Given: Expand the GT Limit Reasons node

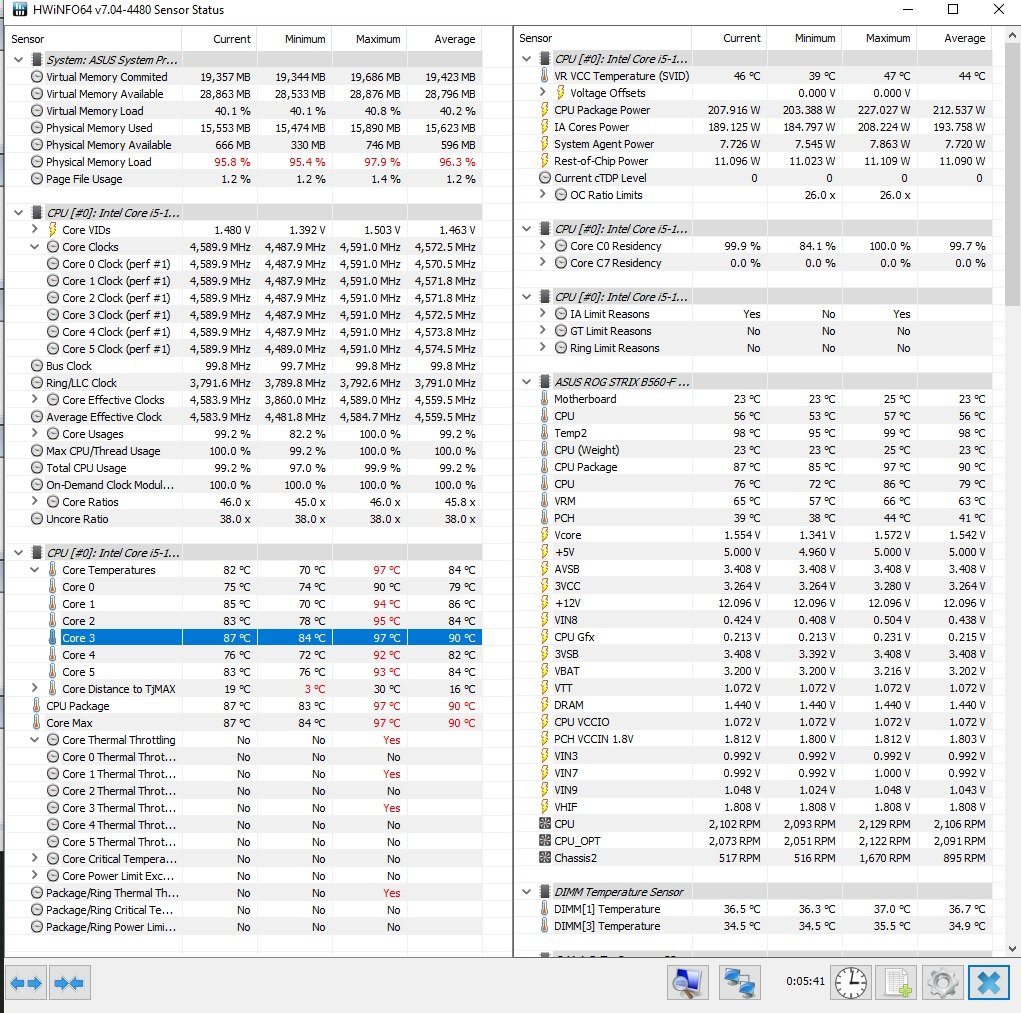Looking at the screenshot, I should tap(542, 330).
